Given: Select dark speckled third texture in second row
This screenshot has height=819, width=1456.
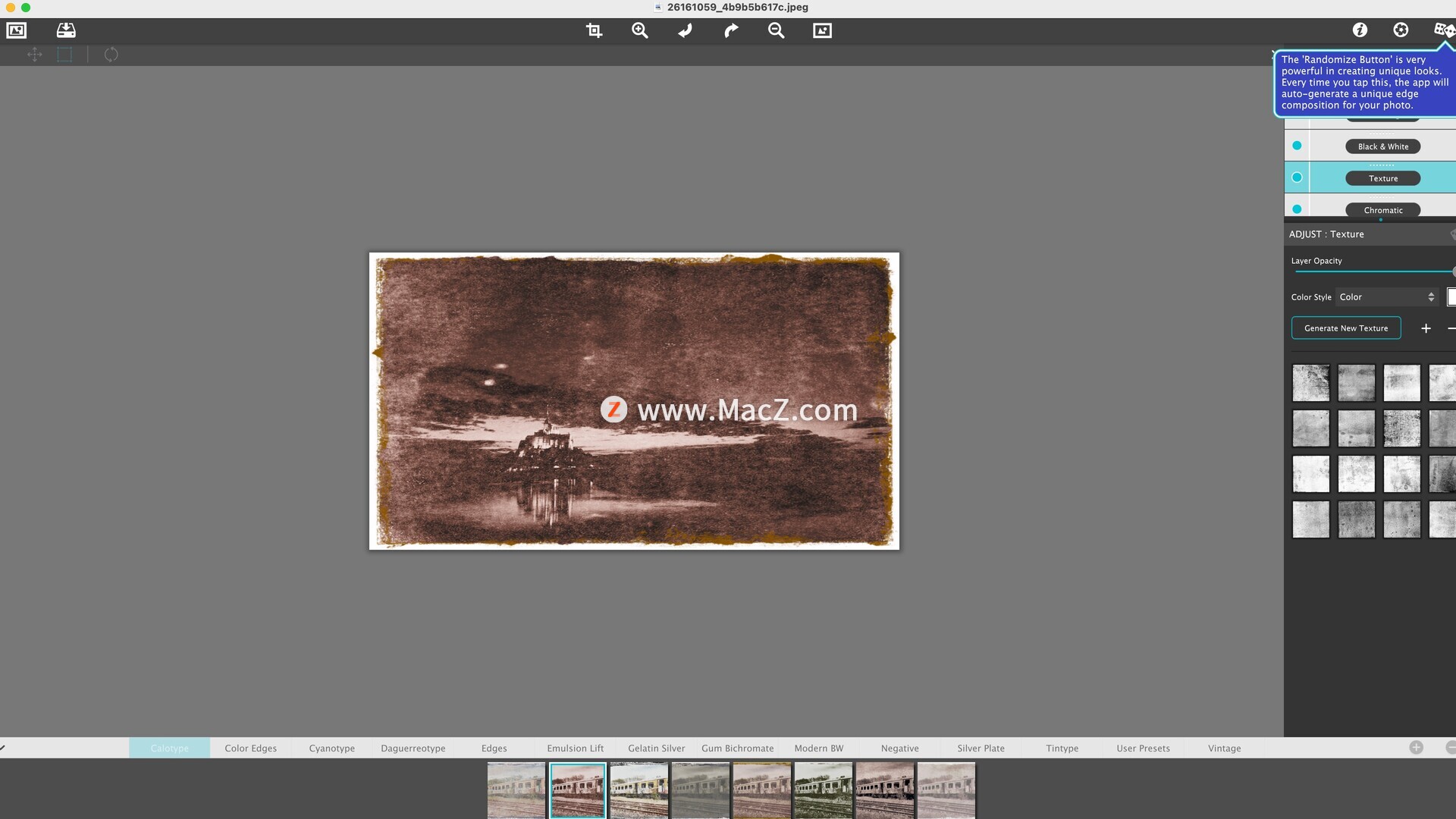Looking at the screenshot, I should [x=1401, y=428].
